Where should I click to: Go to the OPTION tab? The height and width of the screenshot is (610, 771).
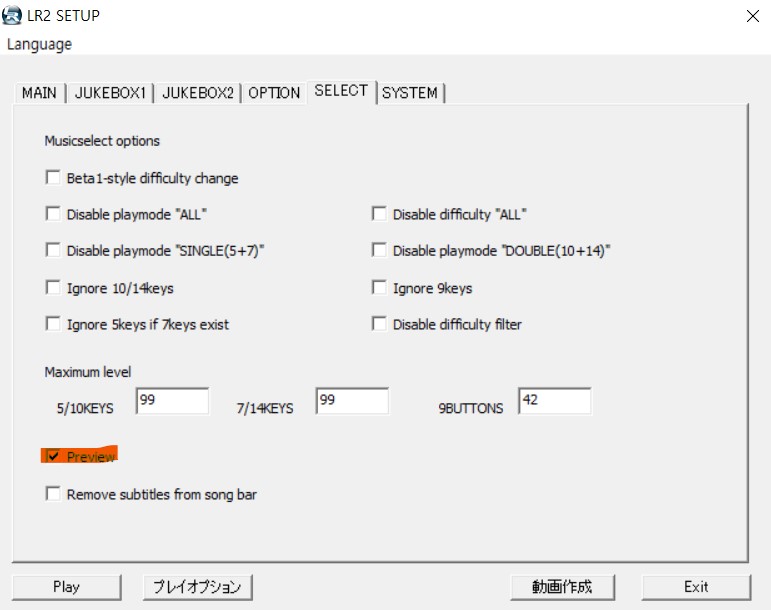(274, 93)
